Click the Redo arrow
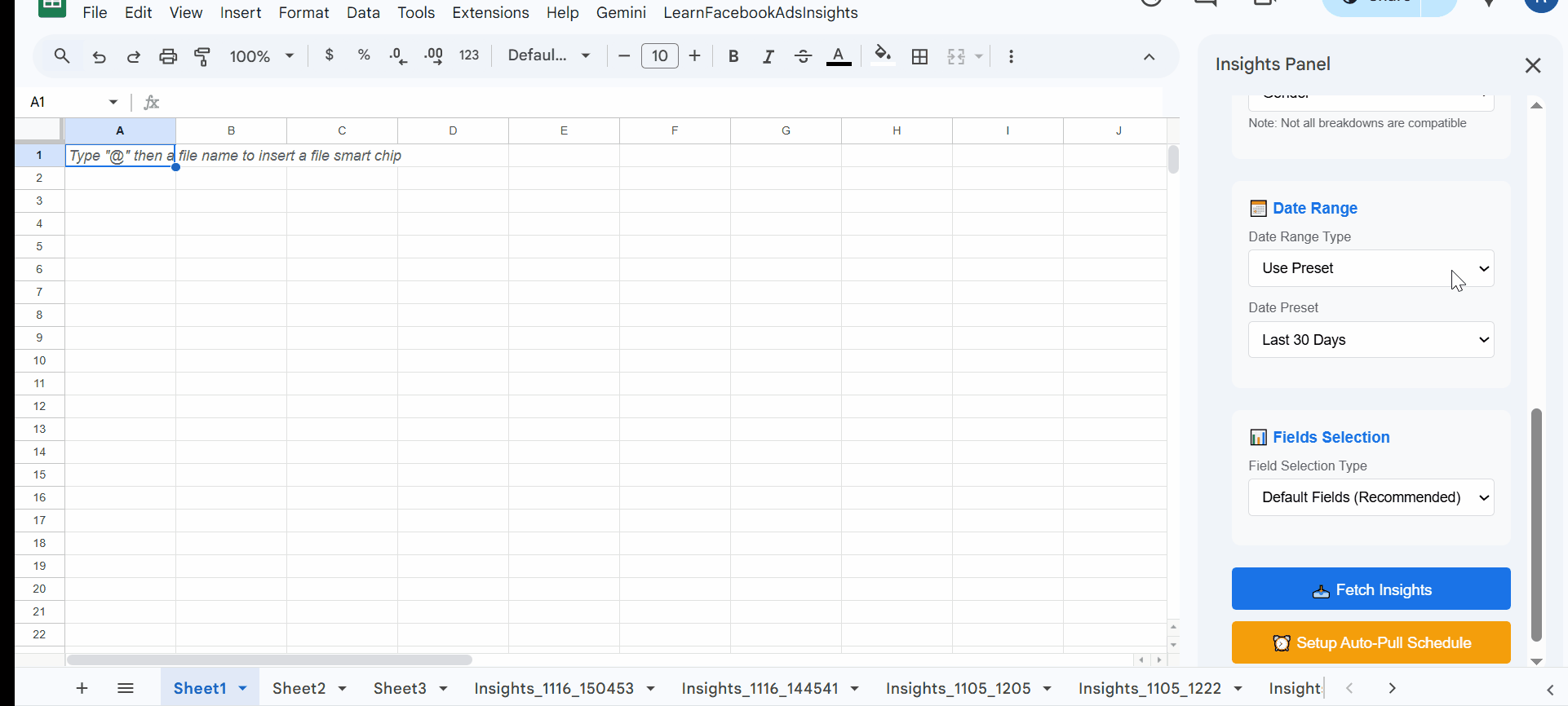 coord(134,56)
